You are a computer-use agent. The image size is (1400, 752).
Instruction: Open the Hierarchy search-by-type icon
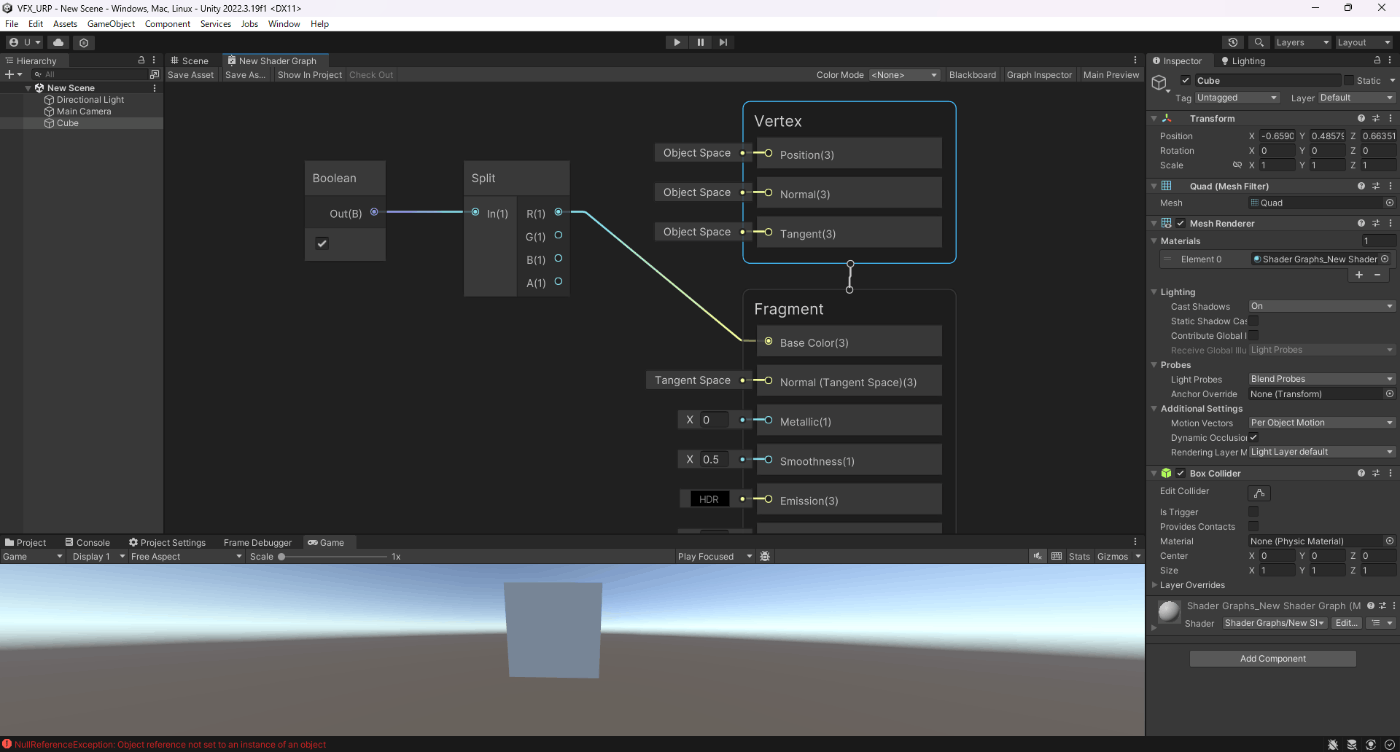coord(154,75)
